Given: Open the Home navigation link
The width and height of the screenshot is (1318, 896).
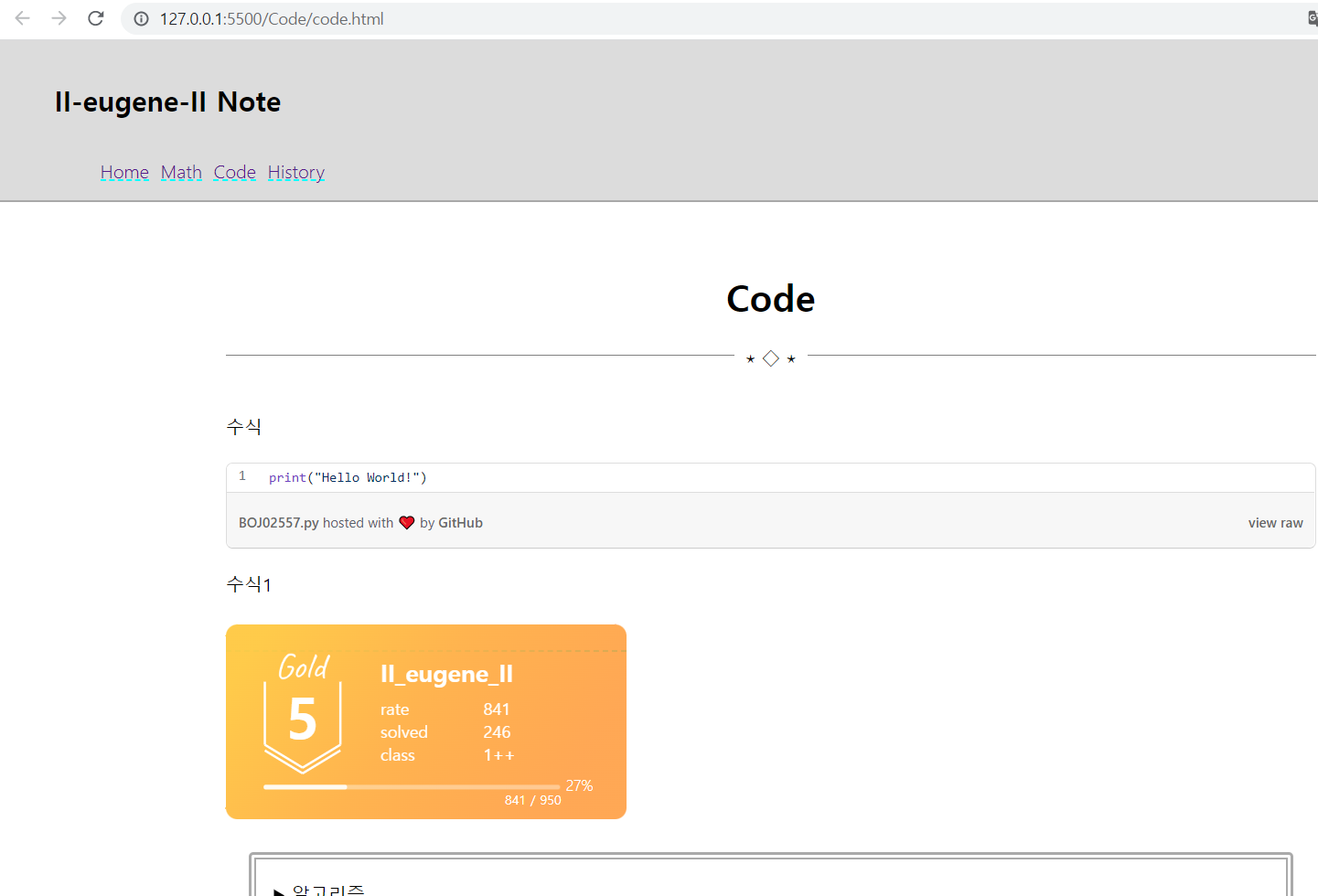Looking at the screenshot, I should coord(124,172).
